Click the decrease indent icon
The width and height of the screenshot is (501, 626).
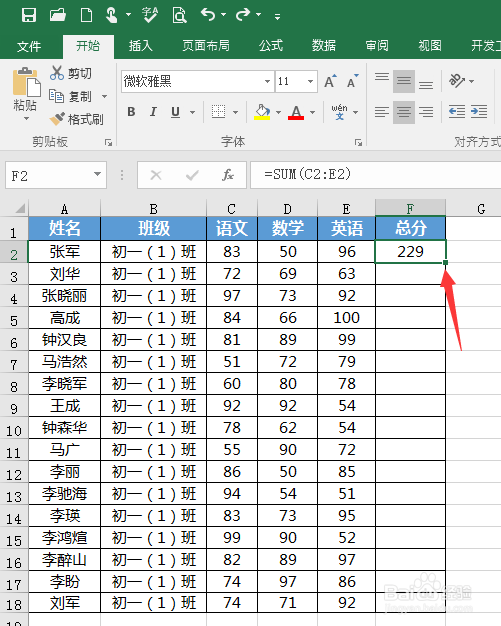click(x=457, y=112)
